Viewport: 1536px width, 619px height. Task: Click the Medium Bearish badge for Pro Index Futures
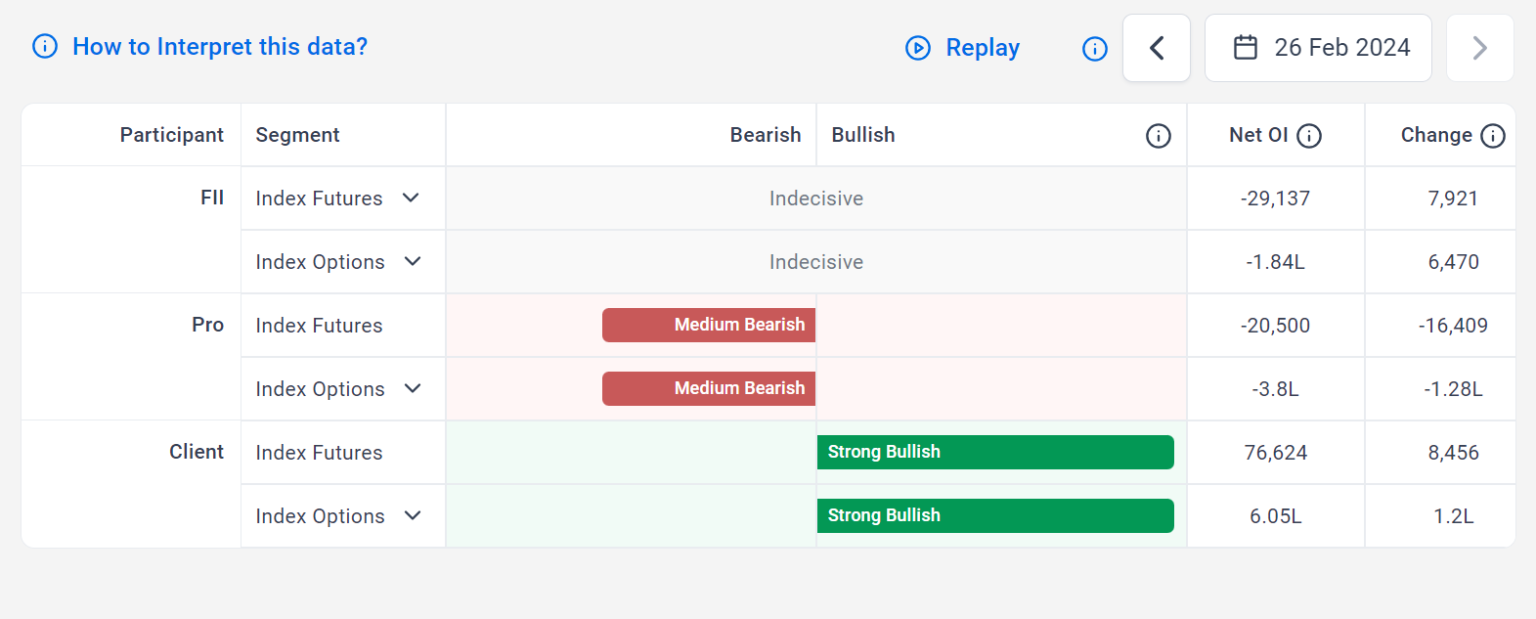(708, 324)
